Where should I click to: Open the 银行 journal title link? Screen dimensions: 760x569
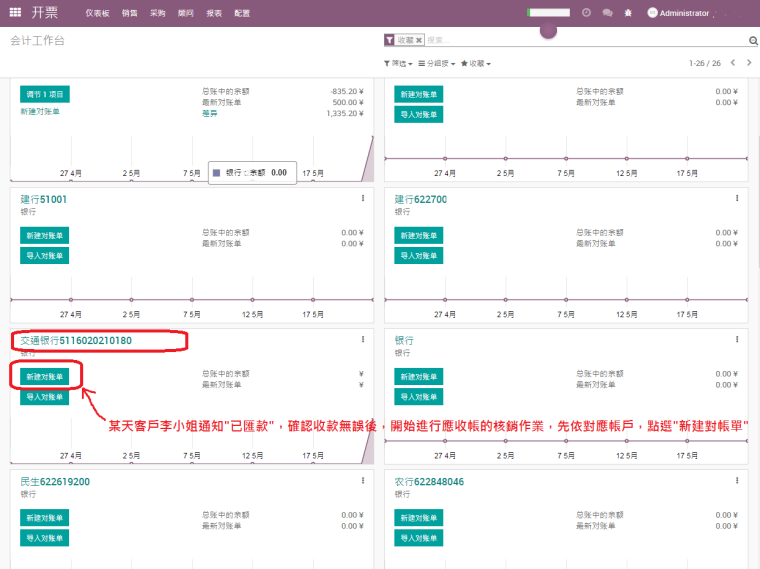coord(404,340)
